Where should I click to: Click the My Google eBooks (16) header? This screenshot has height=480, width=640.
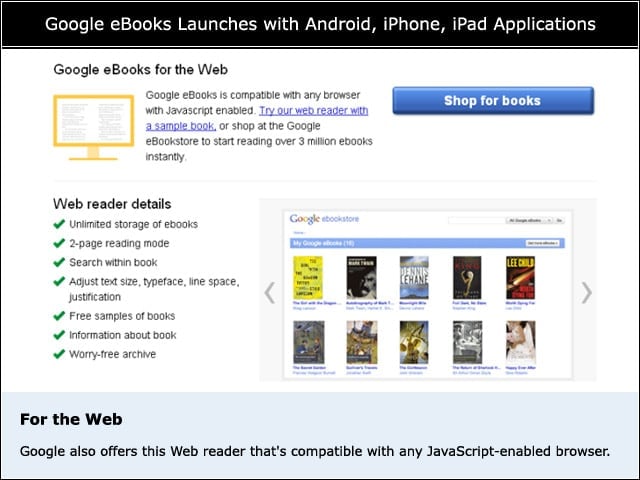323,243
